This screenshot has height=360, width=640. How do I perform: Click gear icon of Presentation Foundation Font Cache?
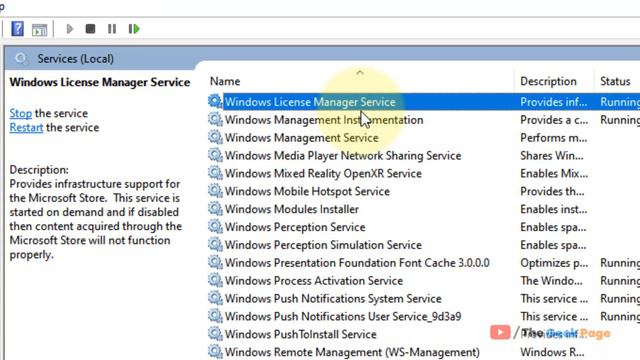point(215,262)
